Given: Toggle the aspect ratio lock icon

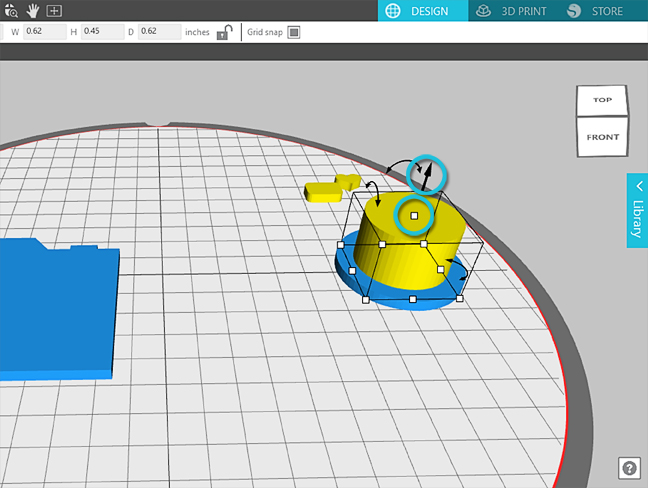Looking at the screenshot, I should pyautogui.click(x=224, y=32).
